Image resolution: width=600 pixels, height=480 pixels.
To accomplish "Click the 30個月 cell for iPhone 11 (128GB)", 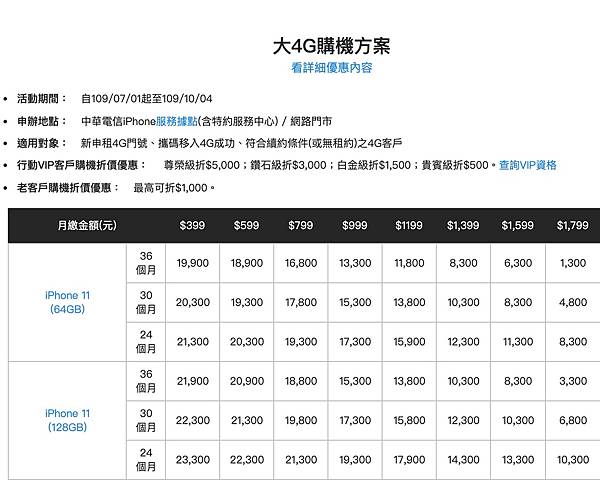I will (x=146, y=420).
